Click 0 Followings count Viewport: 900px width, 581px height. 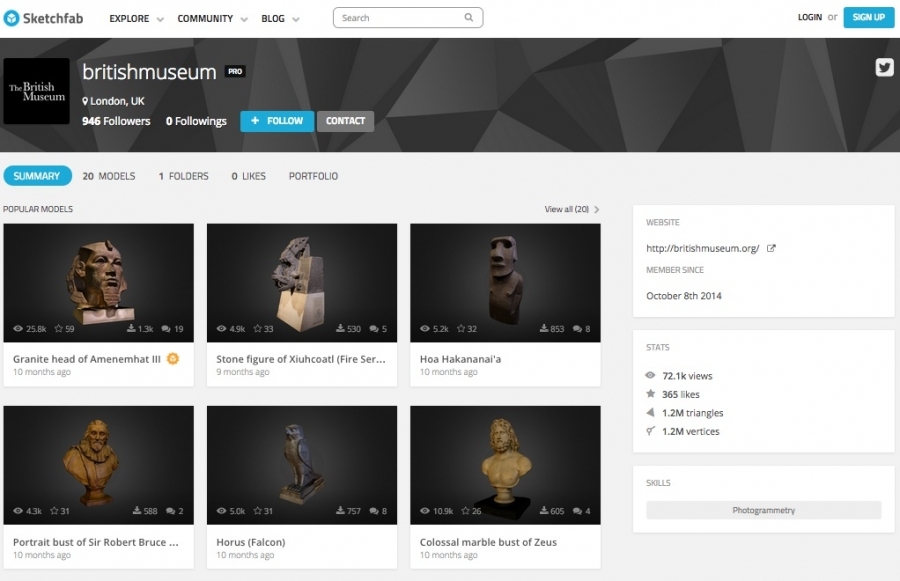(196, 121)
